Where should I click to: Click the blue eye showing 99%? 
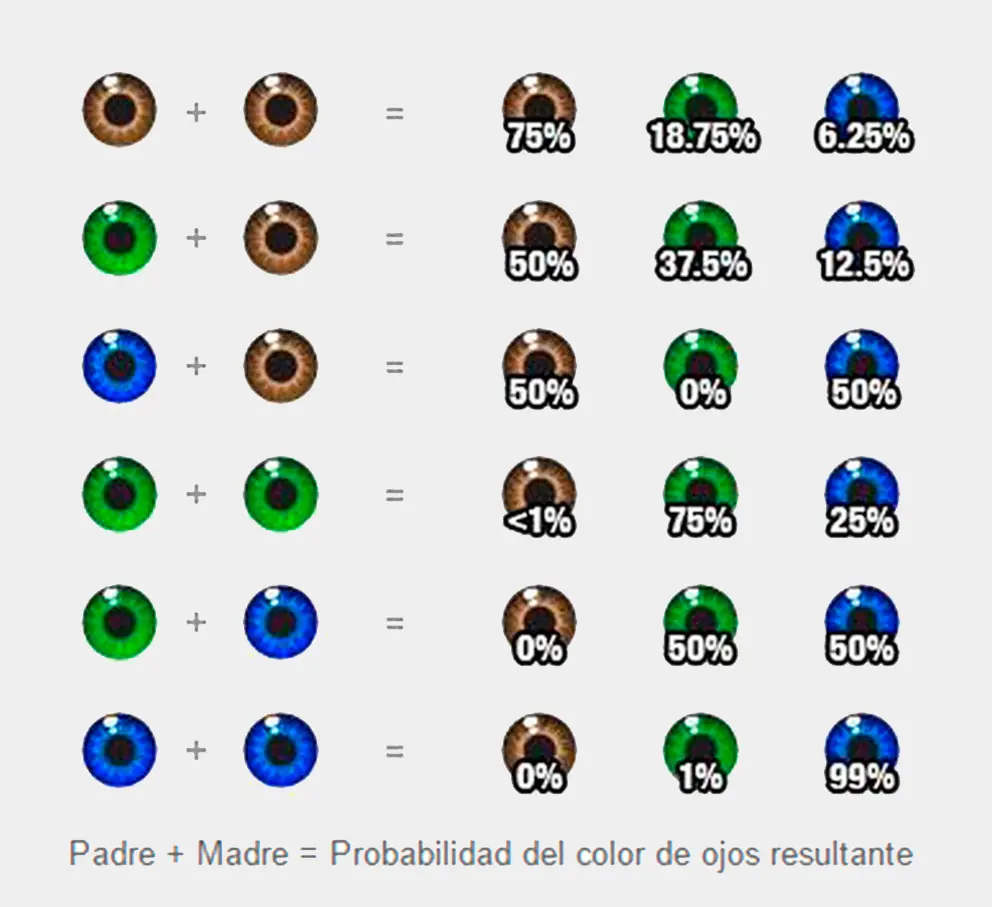coord(862,753)
